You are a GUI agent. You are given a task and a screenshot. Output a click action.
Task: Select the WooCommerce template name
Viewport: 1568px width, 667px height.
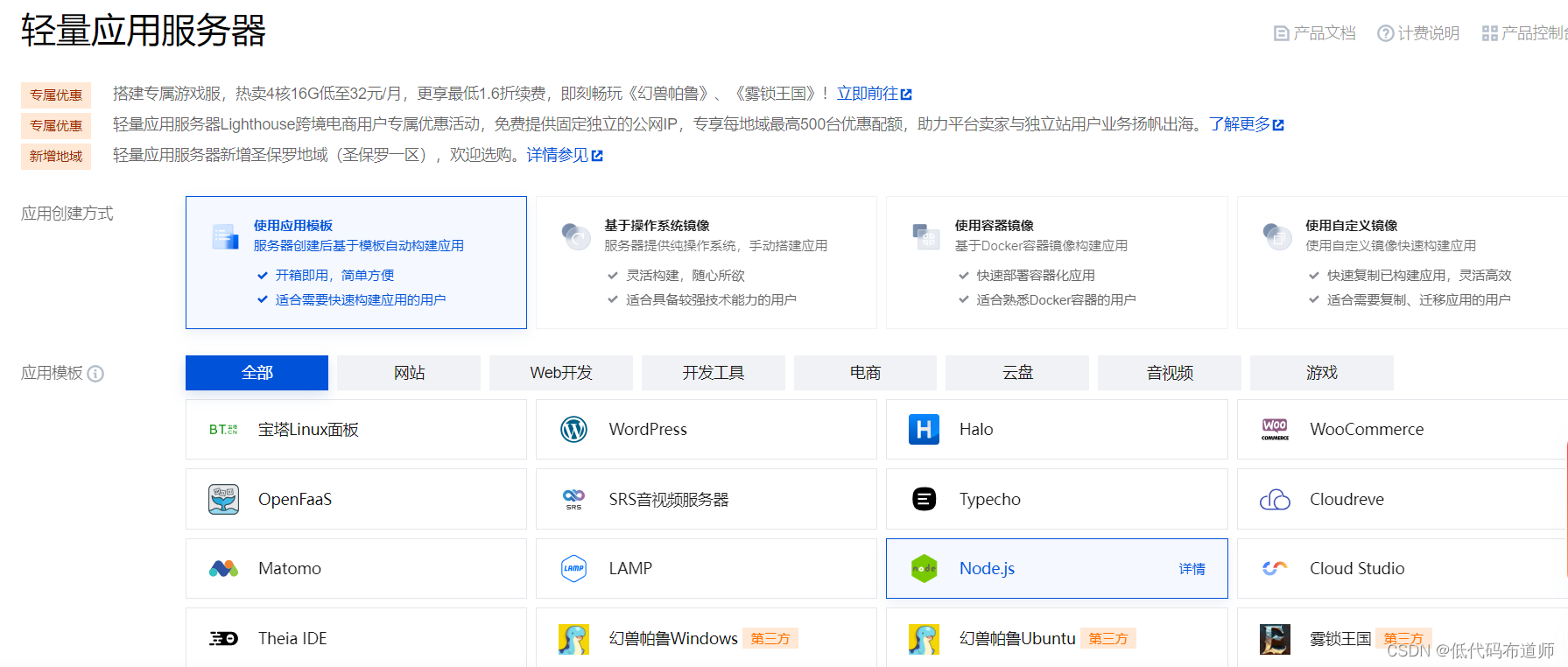tap(1367, 430)
